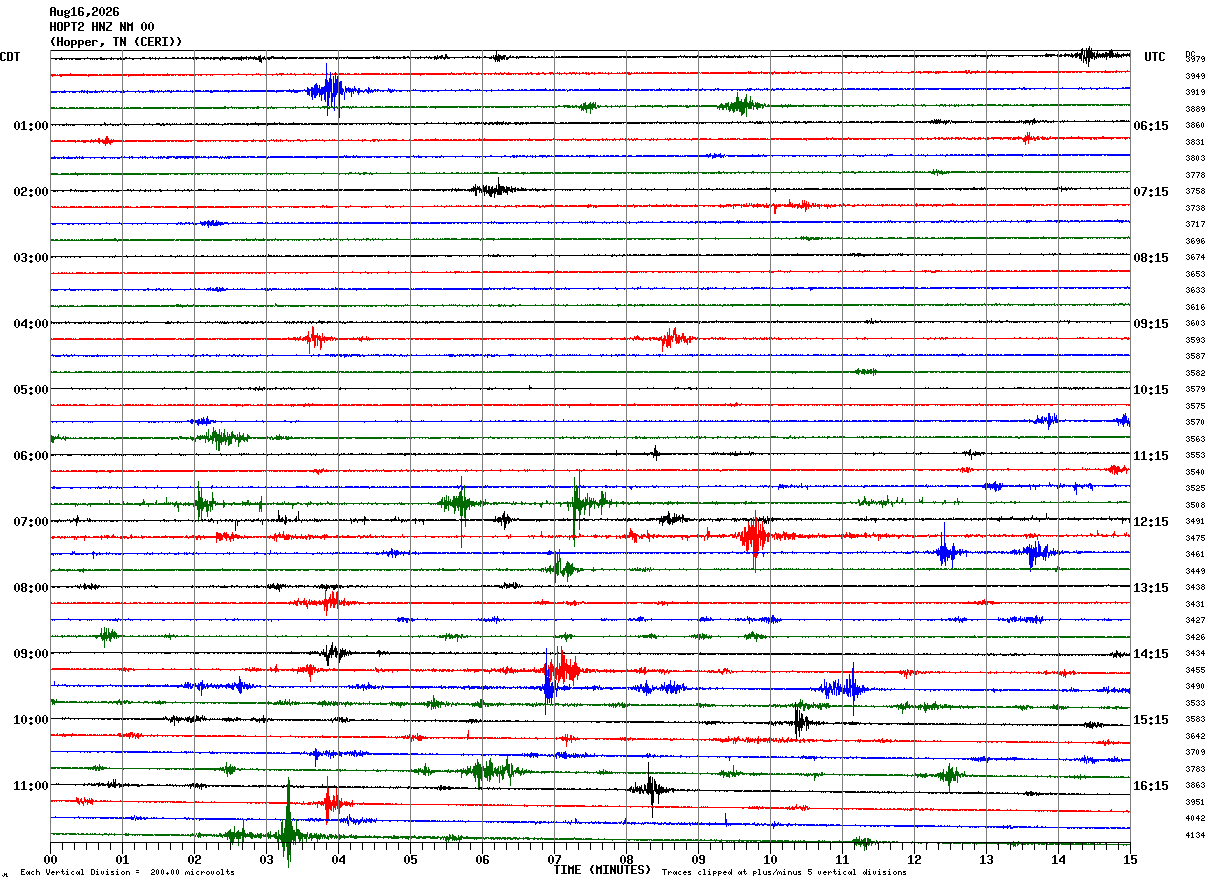Click the DC offset value 3426
1210x886 pixels.
pos(1195,637)
